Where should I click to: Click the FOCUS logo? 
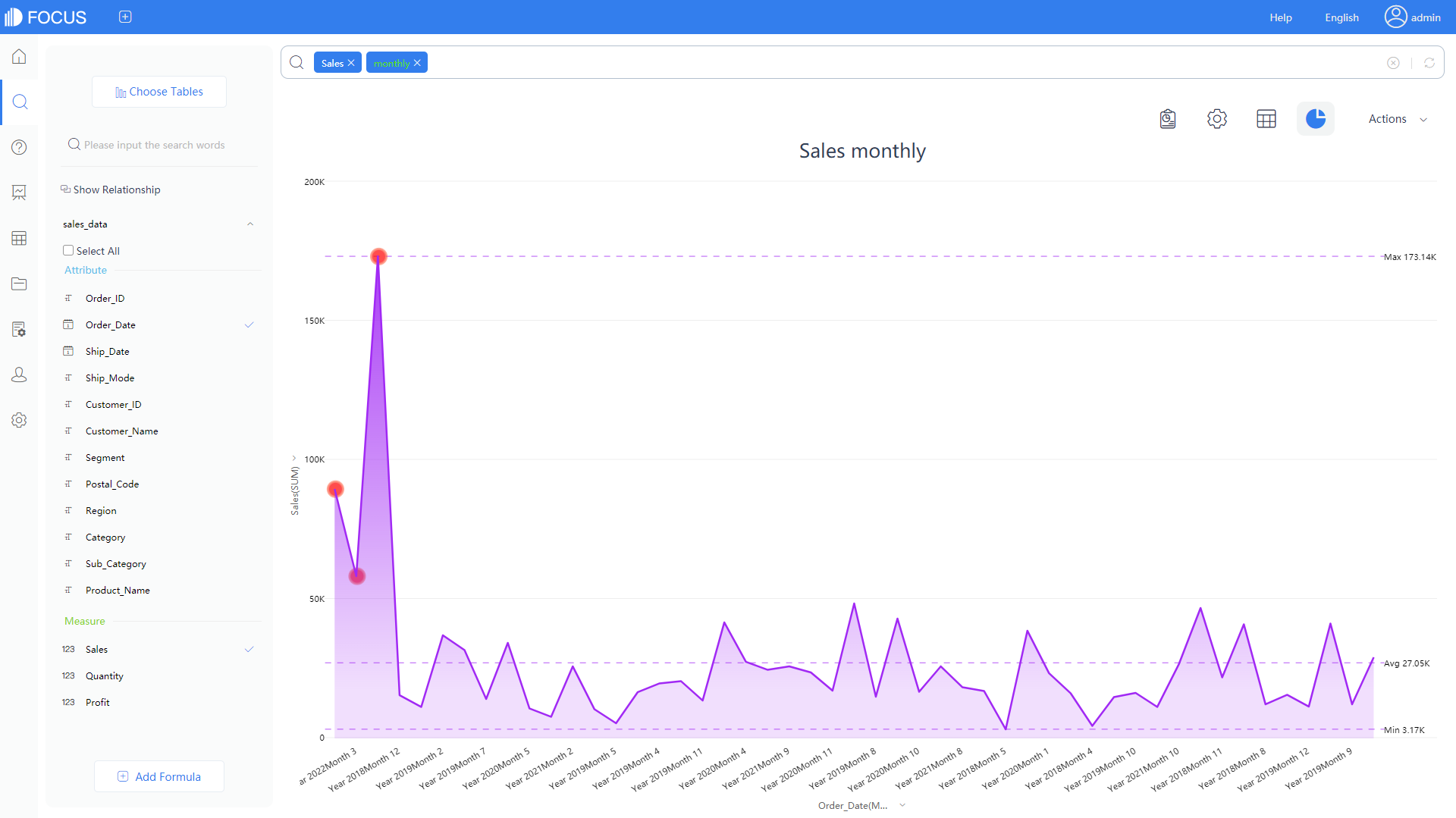pos(45,17)
